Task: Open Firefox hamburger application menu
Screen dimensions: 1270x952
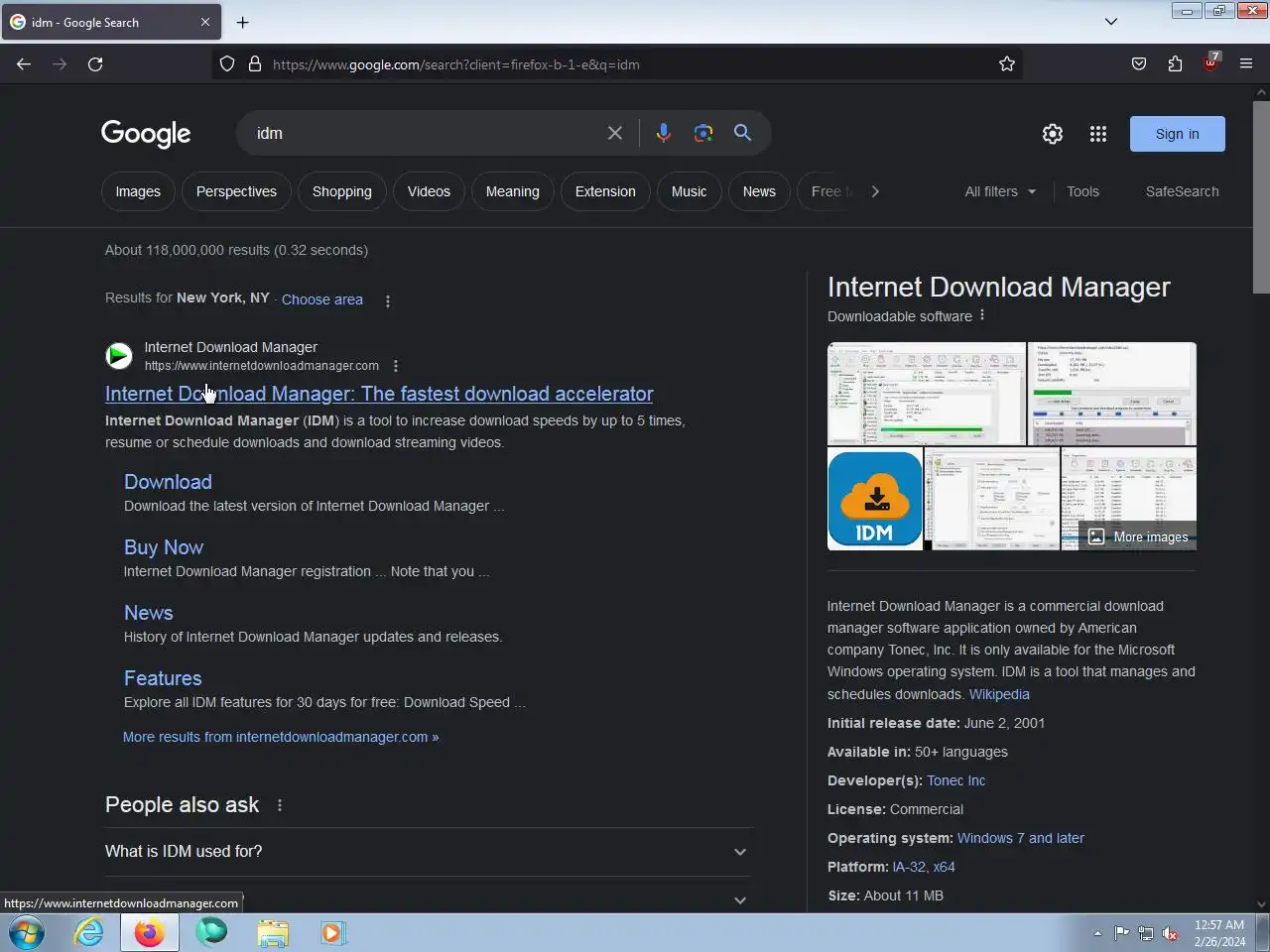Action: 1246,63
